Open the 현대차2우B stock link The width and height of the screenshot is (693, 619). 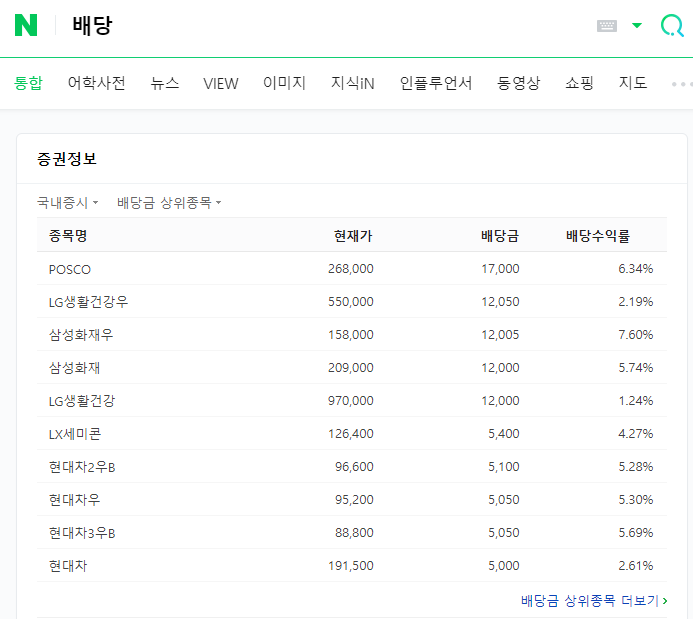tap(82, 467)
